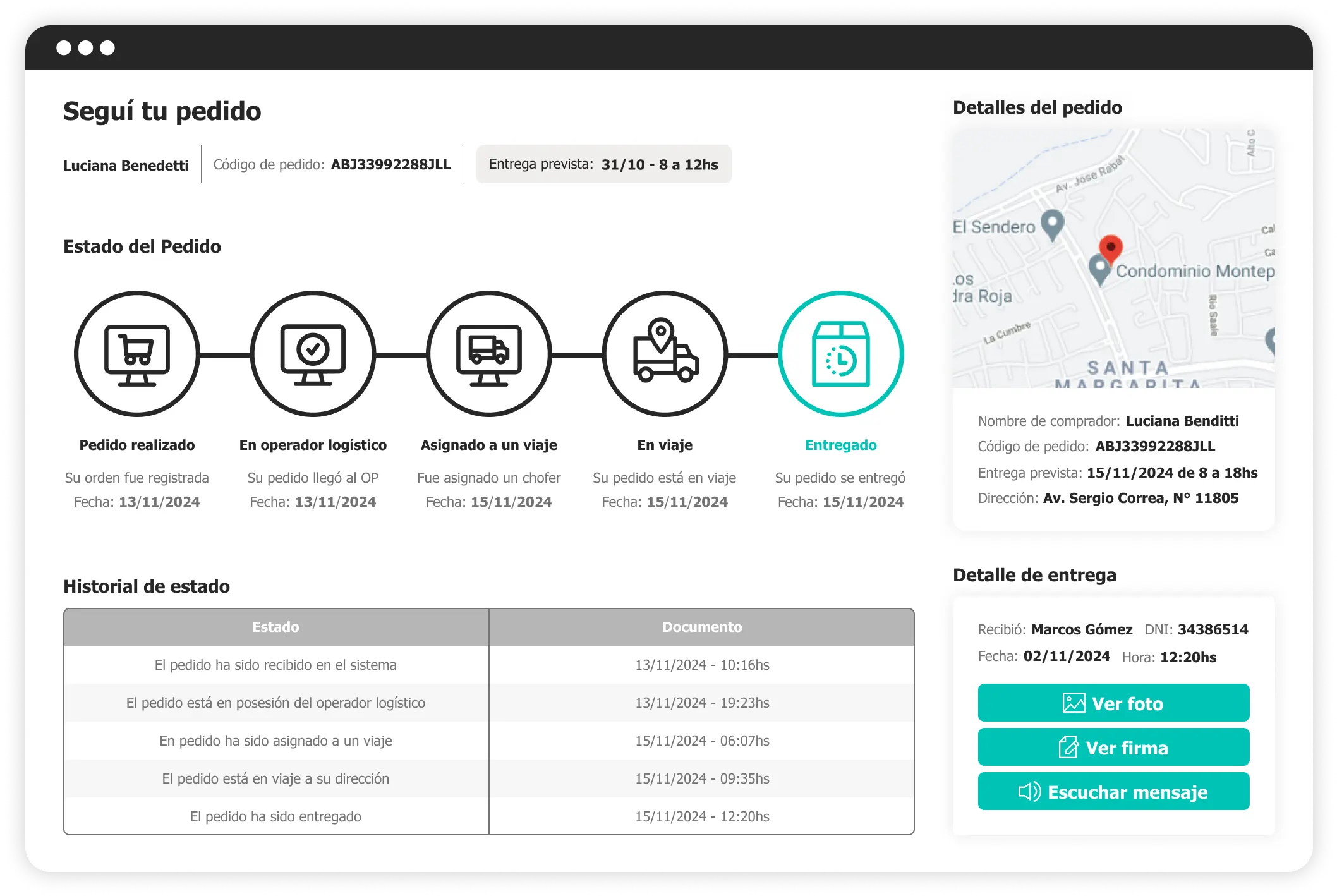Click the 'Seguí tu pedido' page title

click(162, 111)
